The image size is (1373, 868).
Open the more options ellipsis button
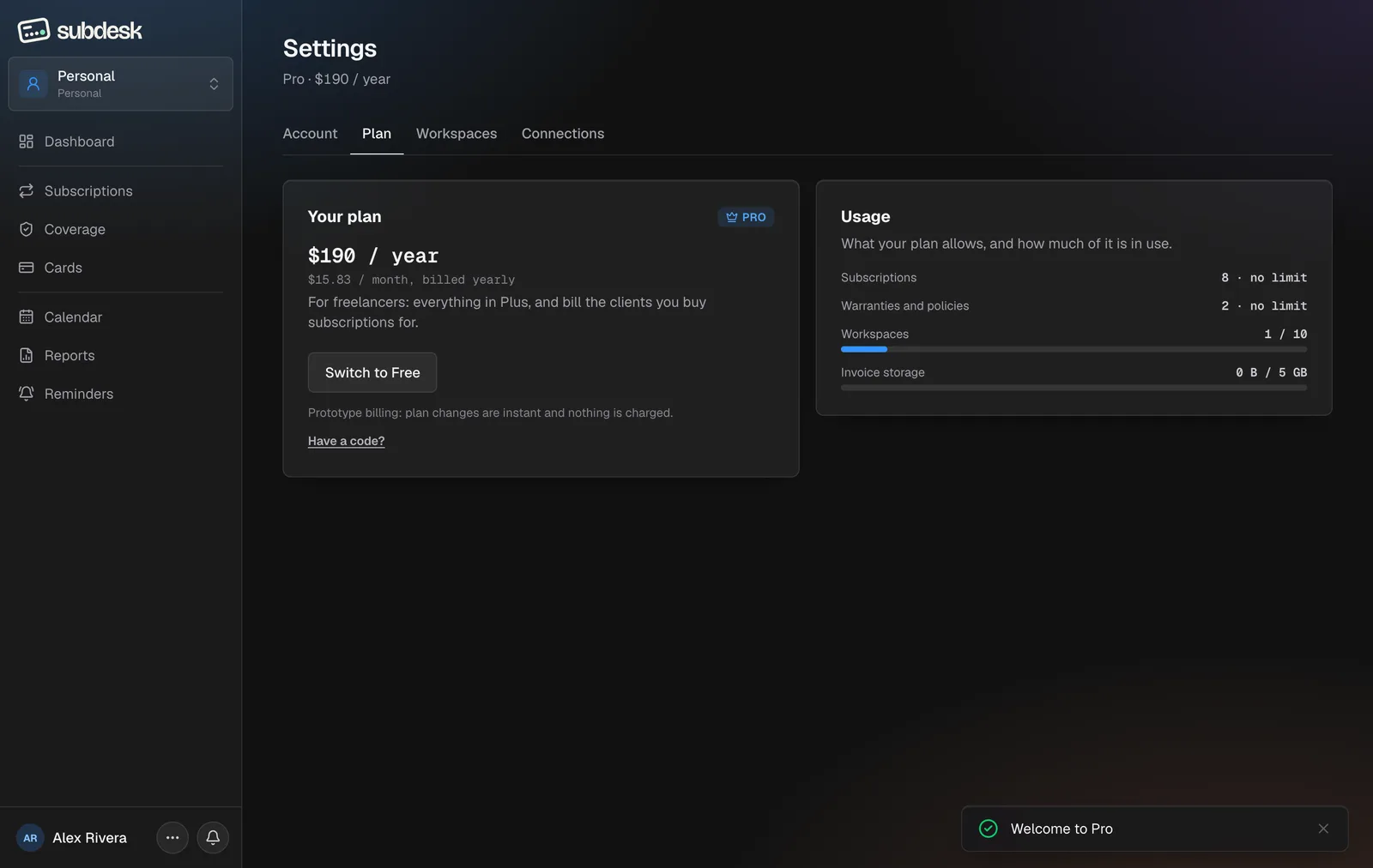click(x=172, y=838)
